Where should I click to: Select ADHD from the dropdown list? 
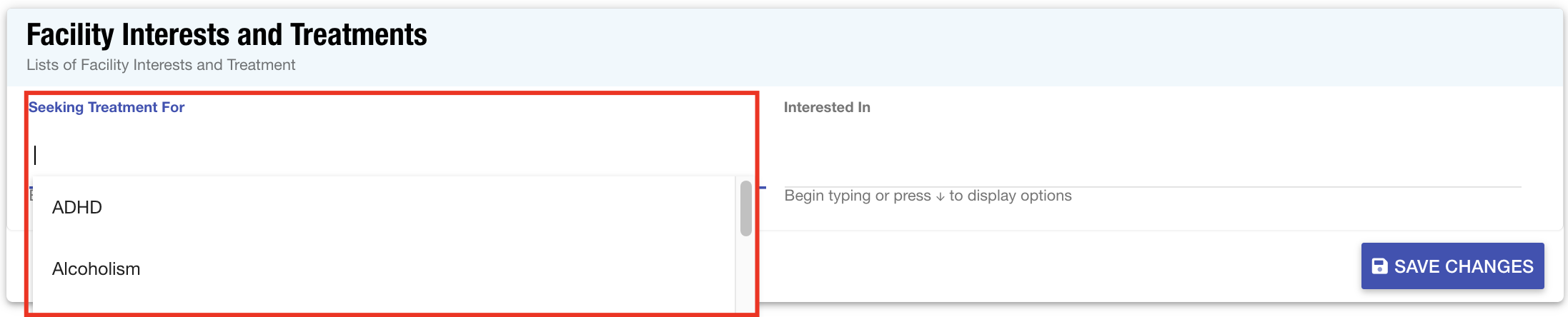pyautogui.click(x=77, y=208)
